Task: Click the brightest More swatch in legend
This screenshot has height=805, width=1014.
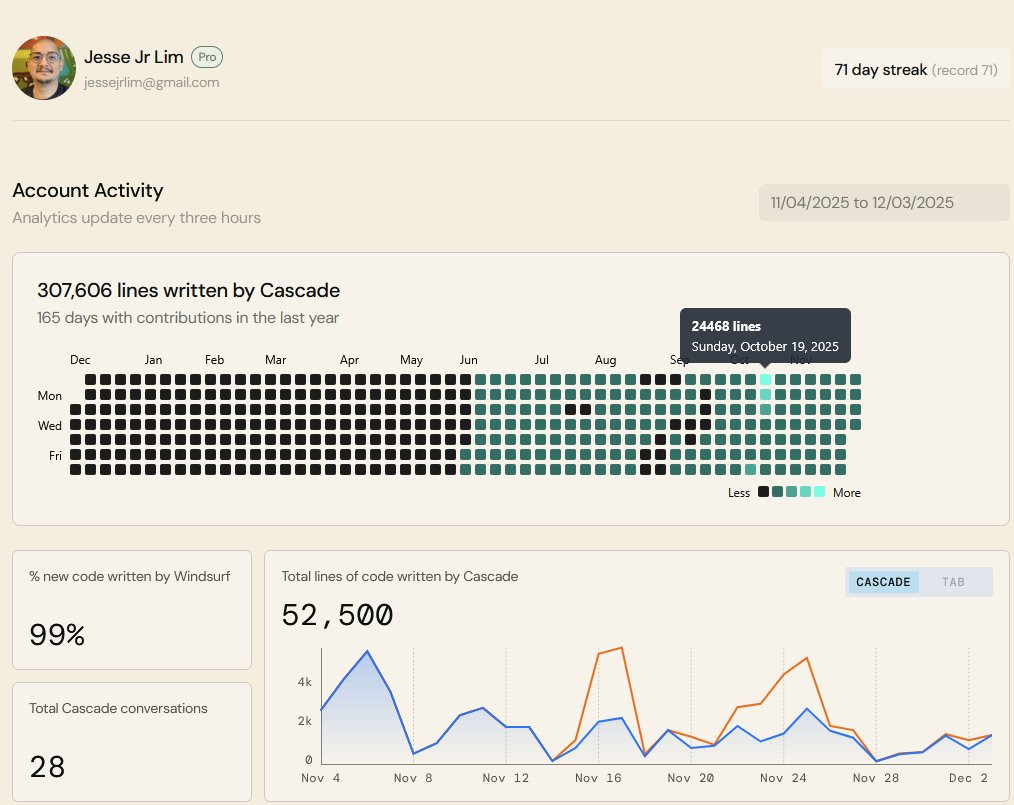Action: click(x=819, y=491)
